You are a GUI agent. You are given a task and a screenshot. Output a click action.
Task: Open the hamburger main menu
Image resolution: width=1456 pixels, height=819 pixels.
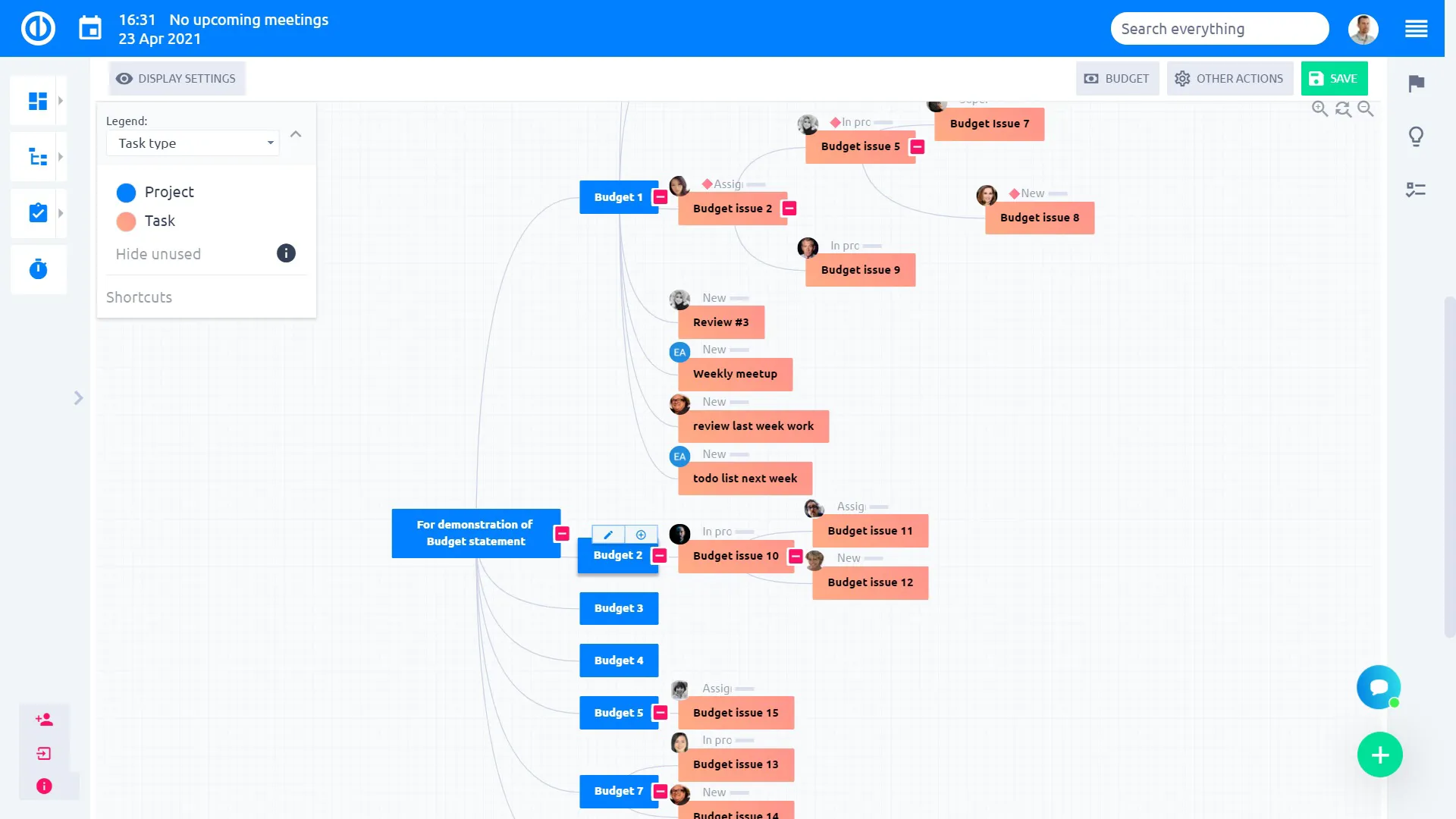[1416, 29]
